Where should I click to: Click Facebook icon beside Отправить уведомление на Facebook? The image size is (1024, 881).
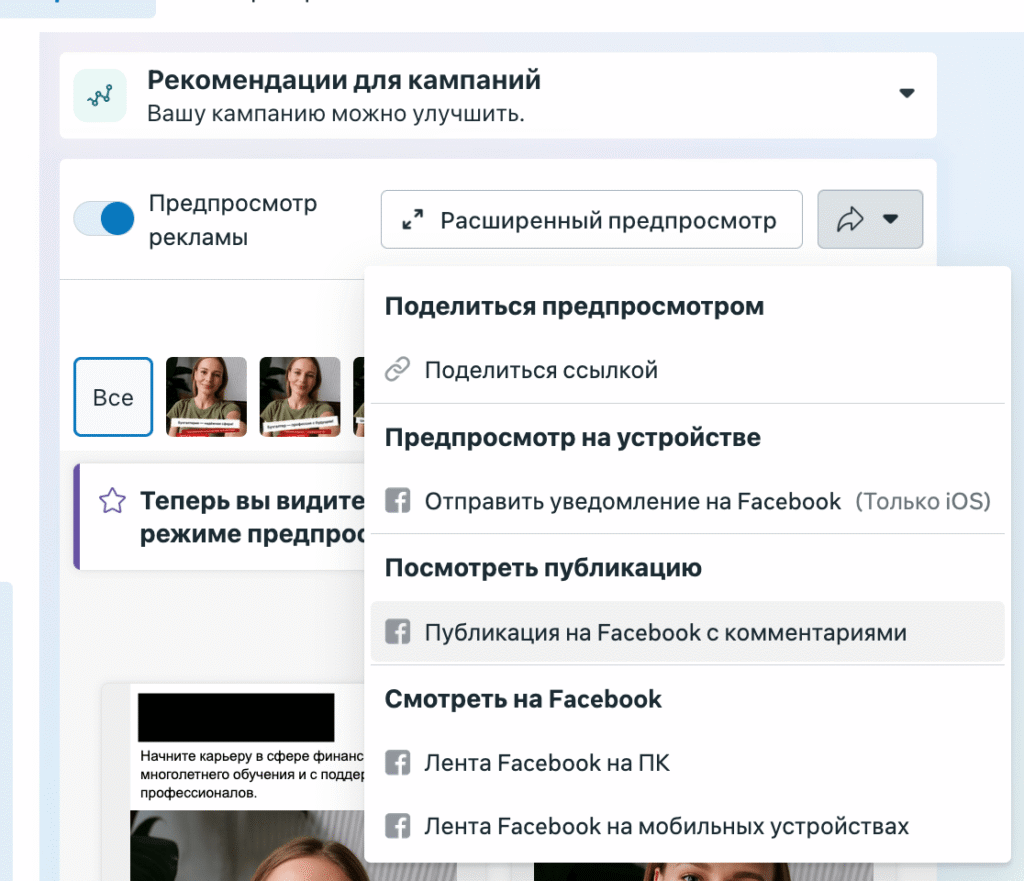(x=398, y=501)
